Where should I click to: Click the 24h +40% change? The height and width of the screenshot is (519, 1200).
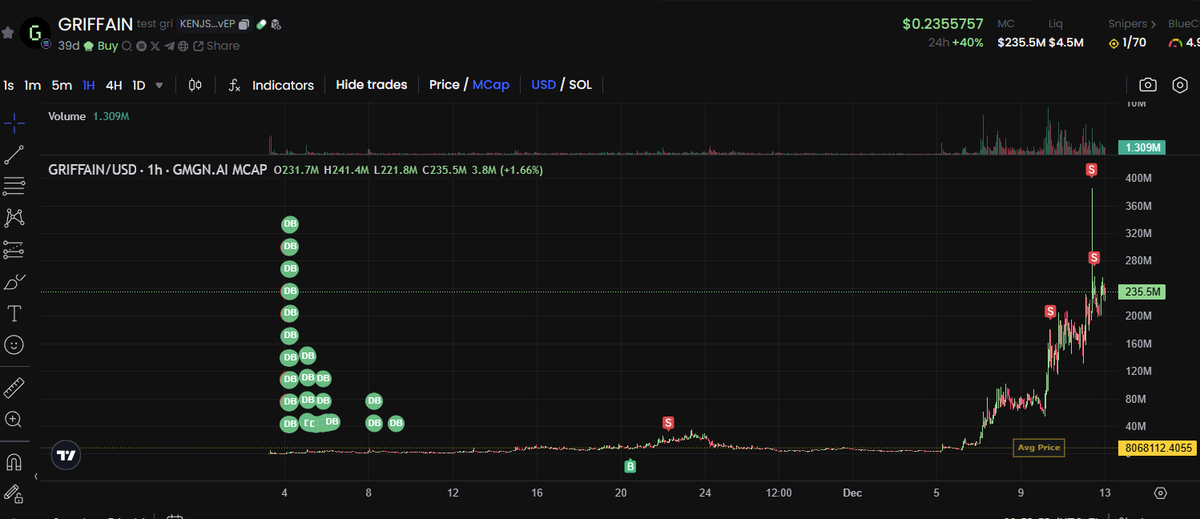pos(956,43)
